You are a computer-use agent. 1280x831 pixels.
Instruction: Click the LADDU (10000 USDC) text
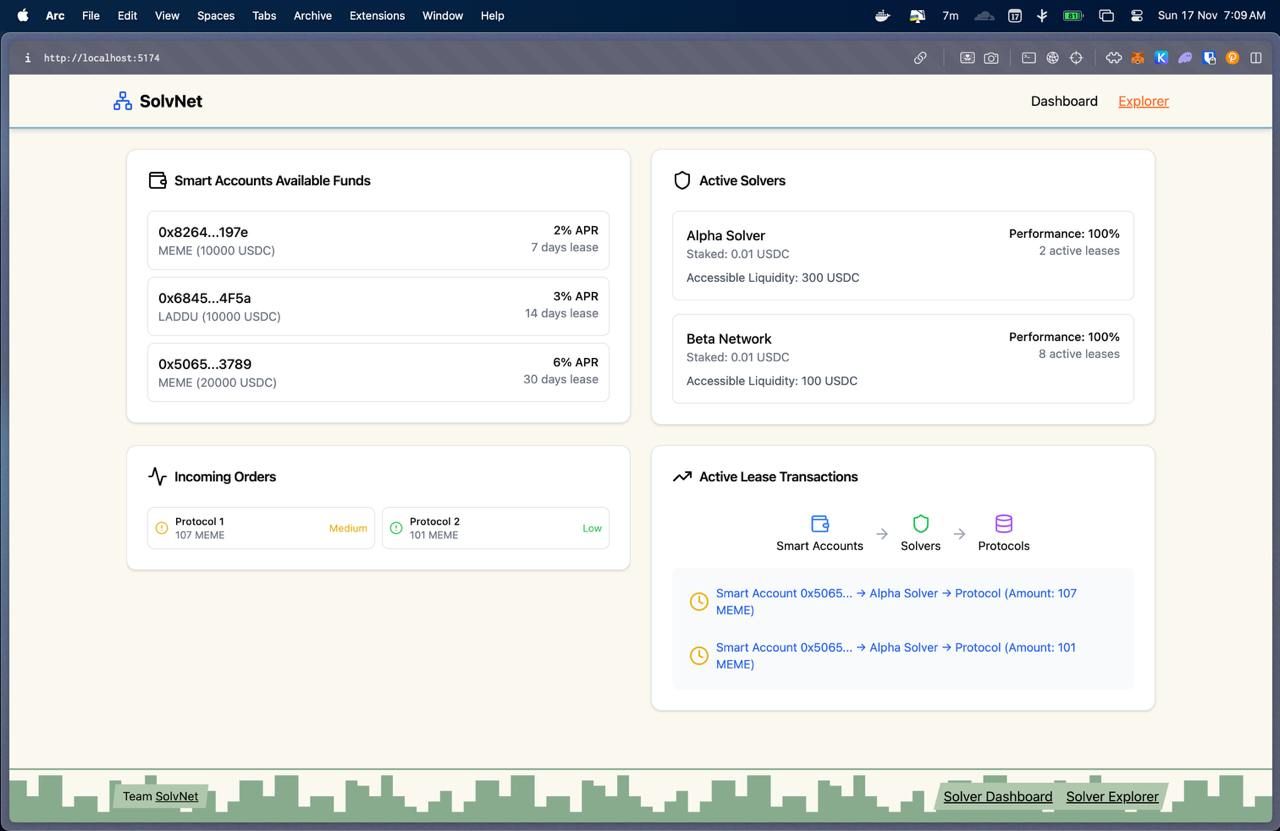coord(219,316)
